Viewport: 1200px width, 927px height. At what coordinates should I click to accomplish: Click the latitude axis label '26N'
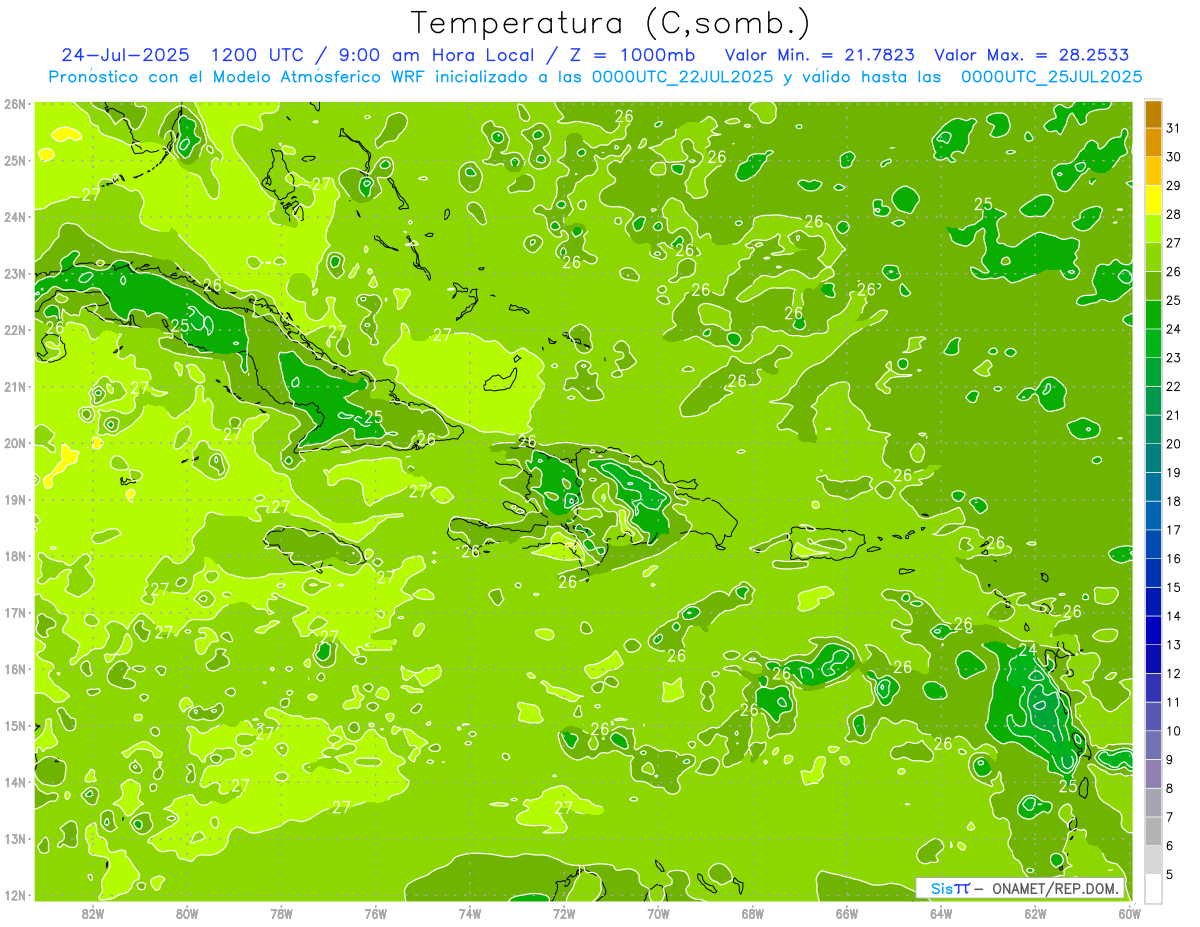point(15,104)
